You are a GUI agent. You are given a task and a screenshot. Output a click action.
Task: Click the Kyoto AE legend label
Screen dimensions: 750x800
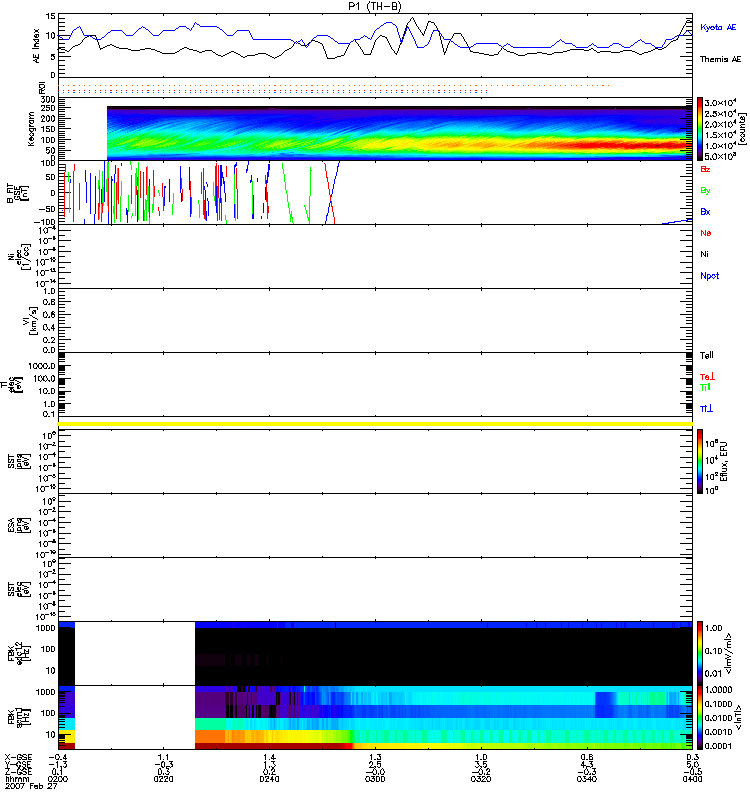[719, 29]
